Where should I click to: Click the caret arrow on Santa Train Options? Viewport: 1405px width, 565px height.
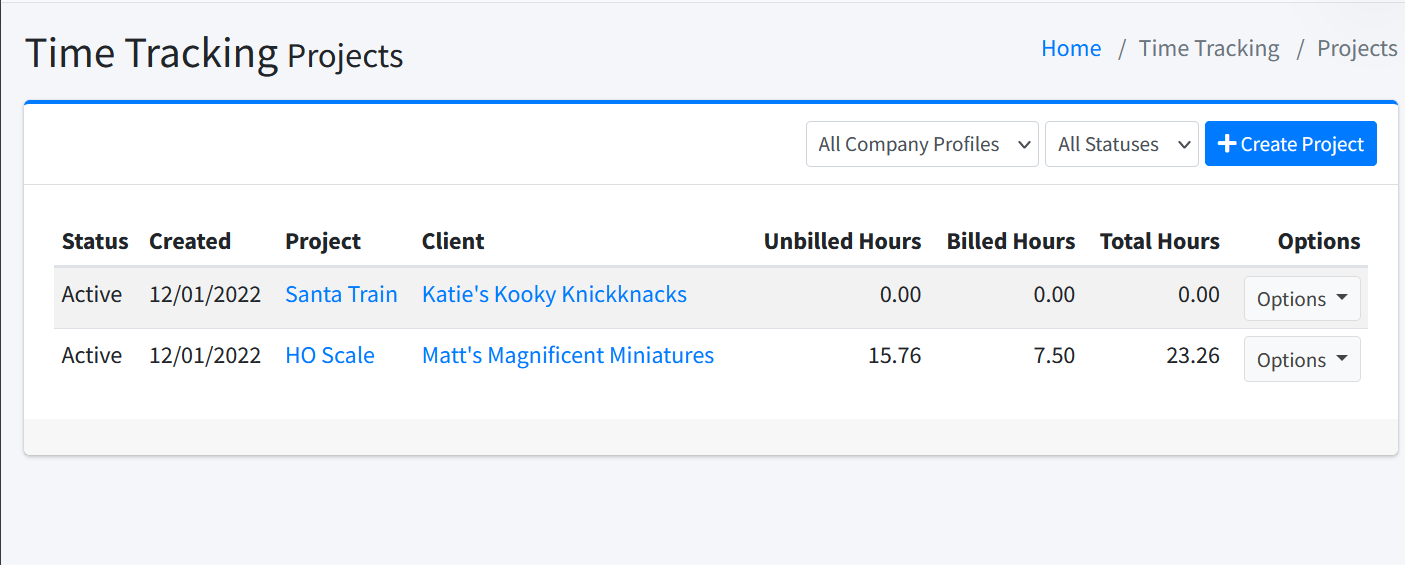coord(1341,298)
